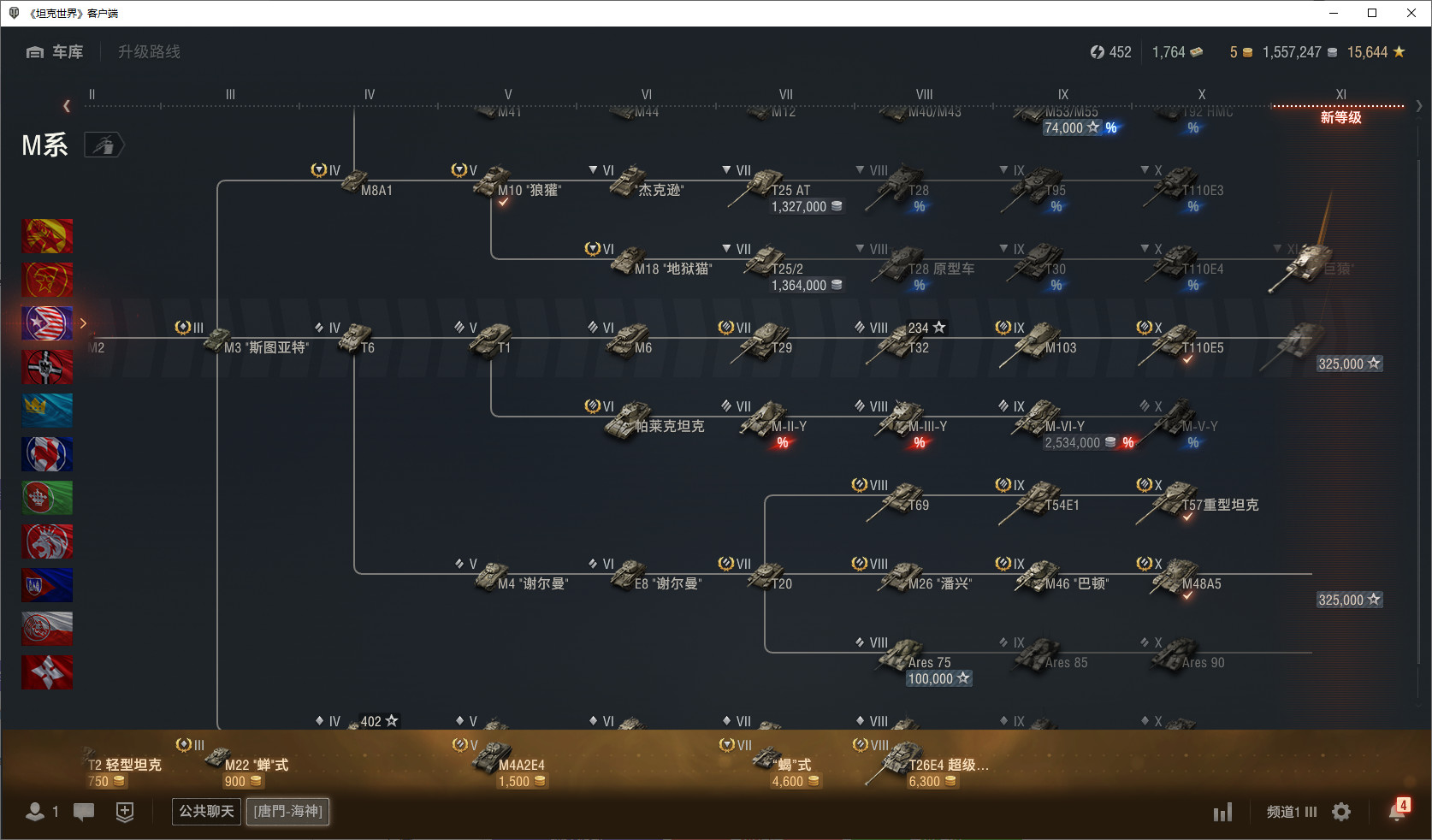Image resolution: width=1432 pixels, height=840 pixels.
Task: Open the M103 tank in tech tree
Action: [x=1037, y=342]
